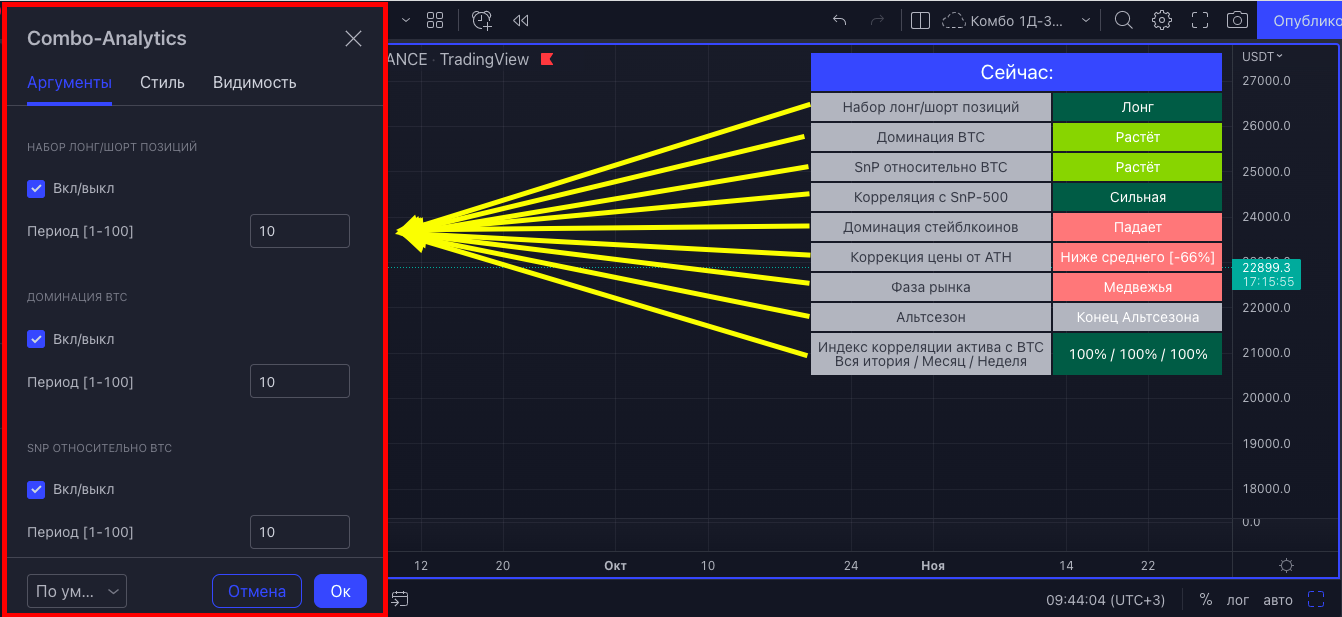Screen dimensions: 1342x617
Task: Click the Отмена button
Action: click(x=257, y=591)
